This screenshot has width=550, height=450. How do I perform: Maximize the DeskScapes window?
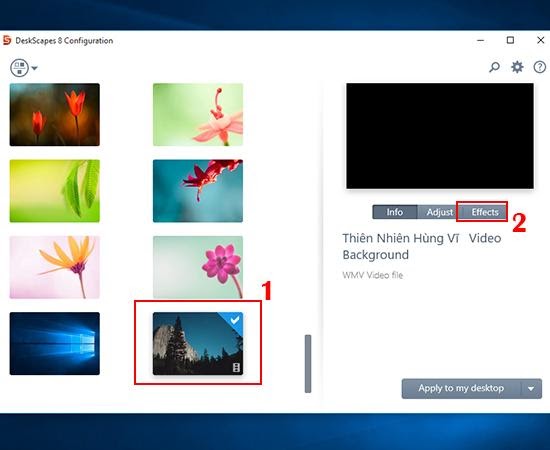point(510,40)
